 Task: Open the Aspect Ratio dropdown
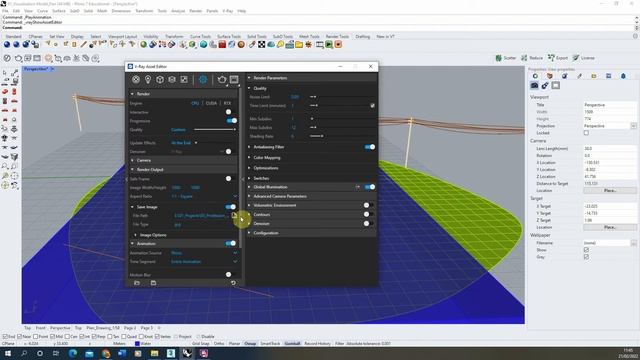(235, 196)
